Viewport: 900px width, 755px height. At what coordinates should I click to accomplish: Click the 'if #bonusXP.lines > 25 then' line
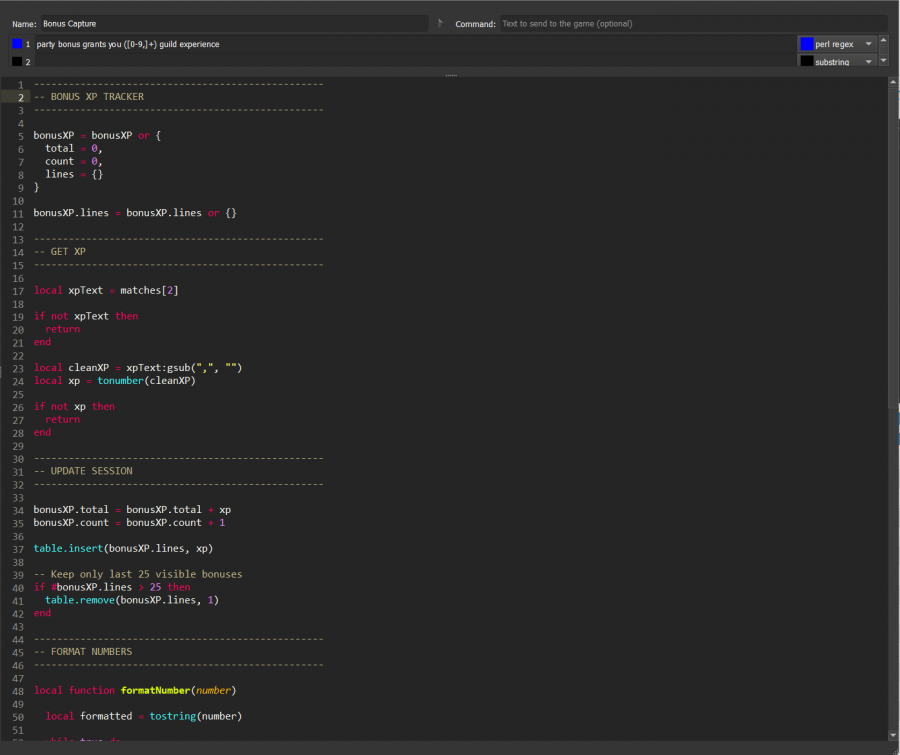[112, 587]
